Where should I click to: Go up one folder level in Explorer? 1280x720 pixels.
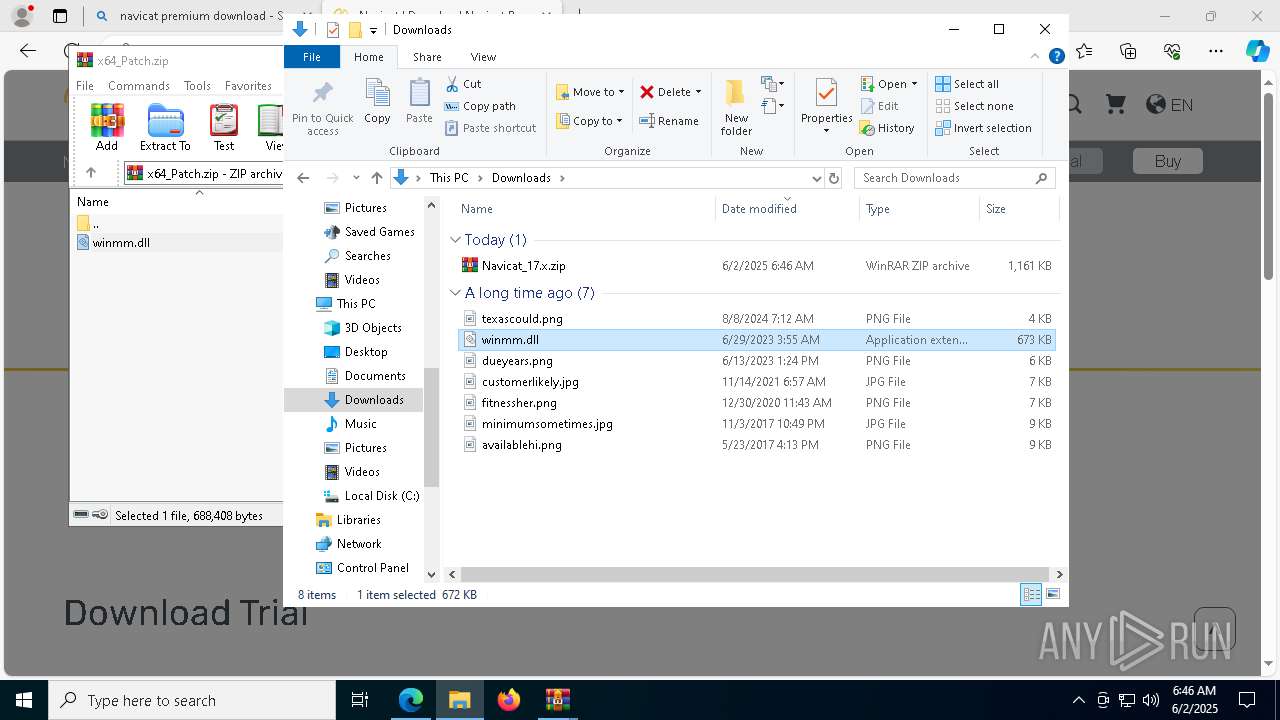click(x=376, y=178)
